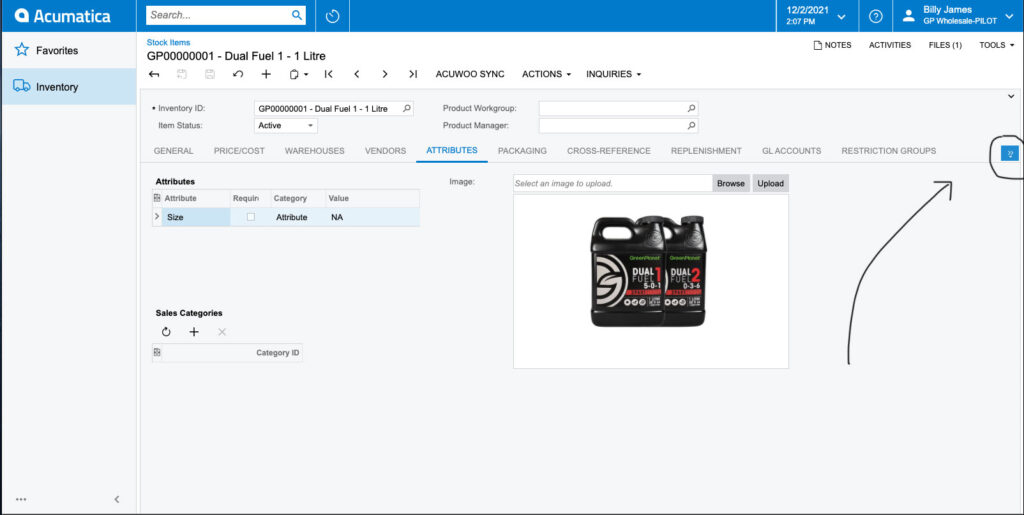Image resolution: width=1024 pixels, height=515 pixels.
Task: Switch to the PACKAGING tab
Action: 522,151
